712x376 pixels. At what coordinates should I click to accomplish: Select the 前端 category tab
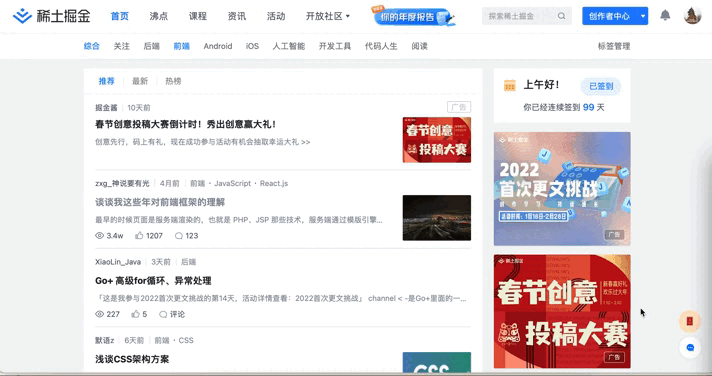[181, 46]
